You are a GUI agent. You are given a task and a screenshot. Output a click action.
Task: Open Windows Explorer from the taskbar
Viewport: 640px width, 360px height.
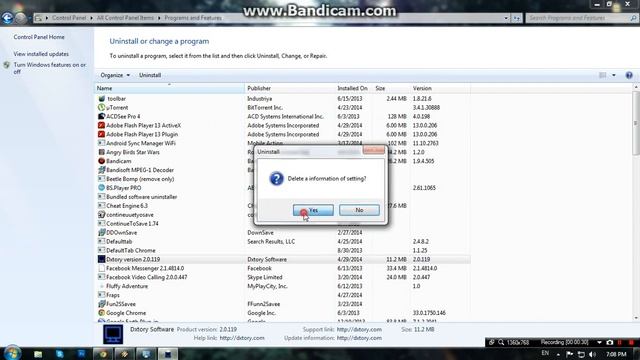(38, 354)
